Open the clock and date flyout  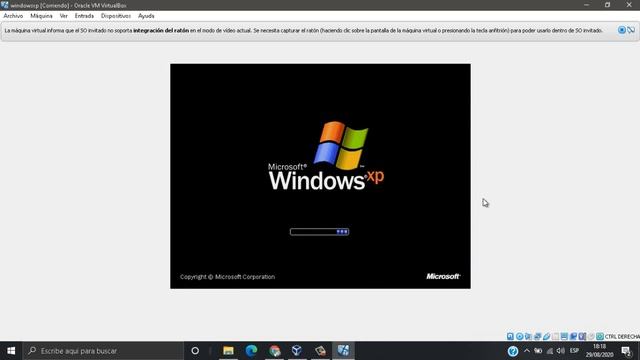click(x=600, y=351)
